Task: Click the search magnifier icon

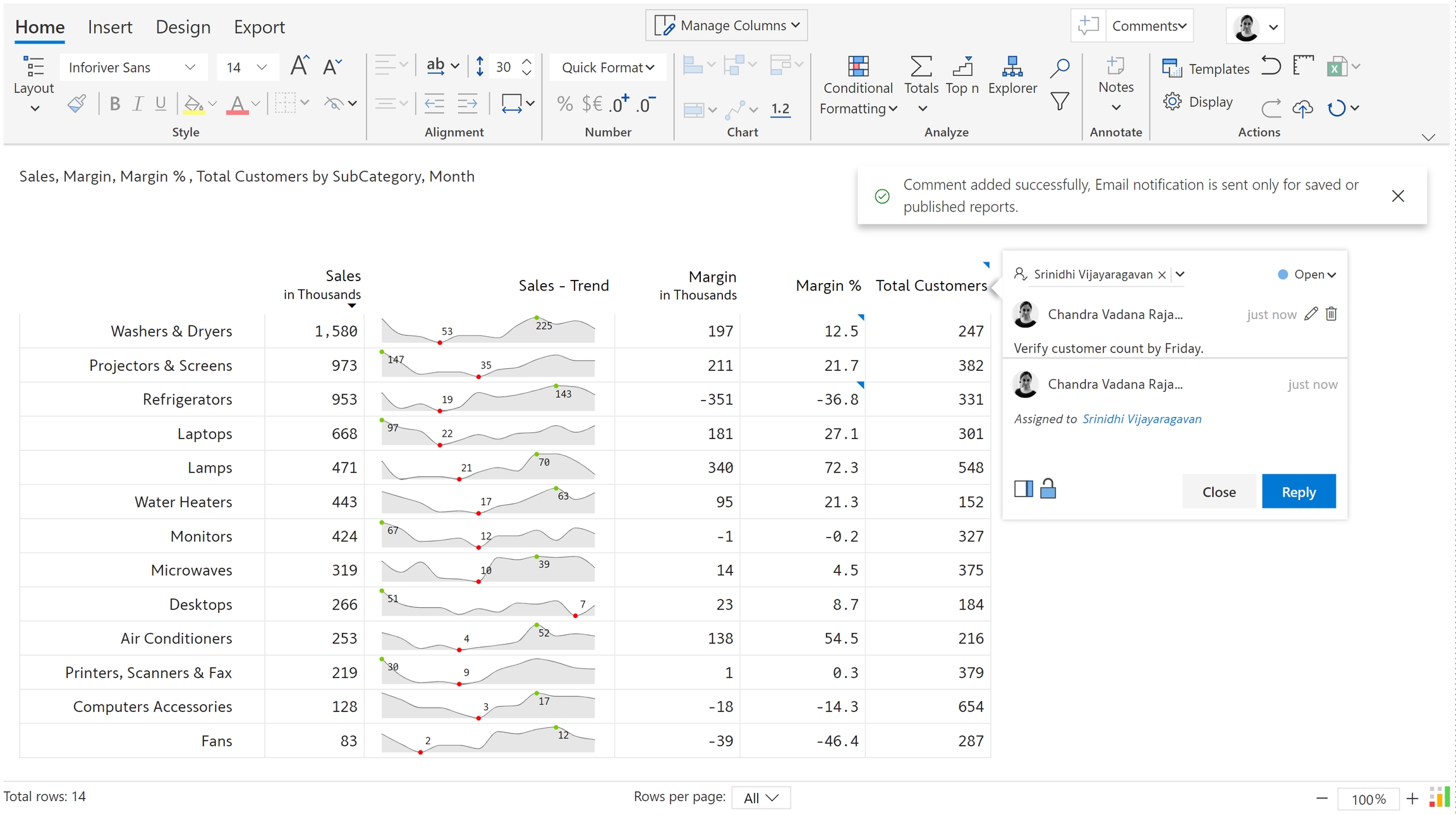Action: coord(1060,68)
